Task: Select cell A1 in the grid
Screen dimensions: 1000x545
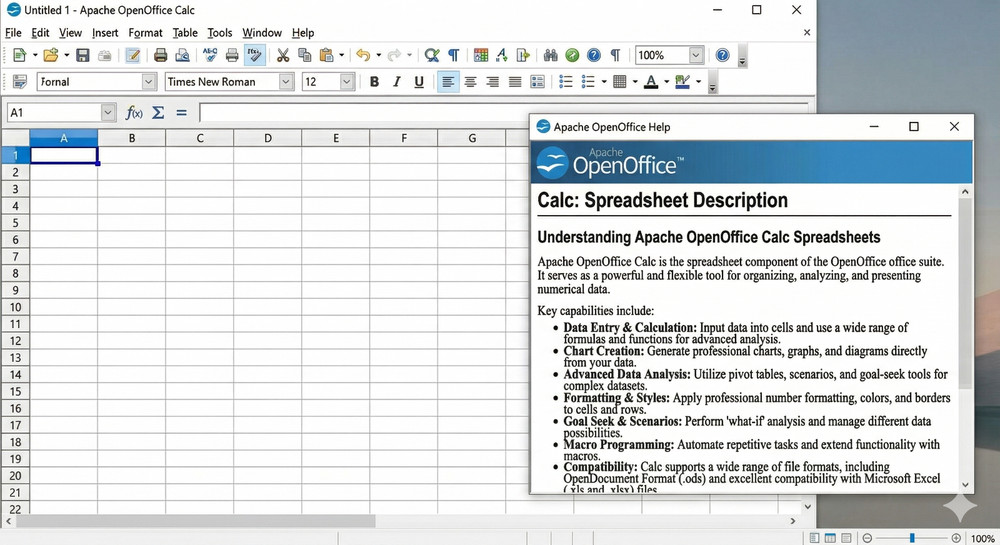Action: [x=64, y=155]
